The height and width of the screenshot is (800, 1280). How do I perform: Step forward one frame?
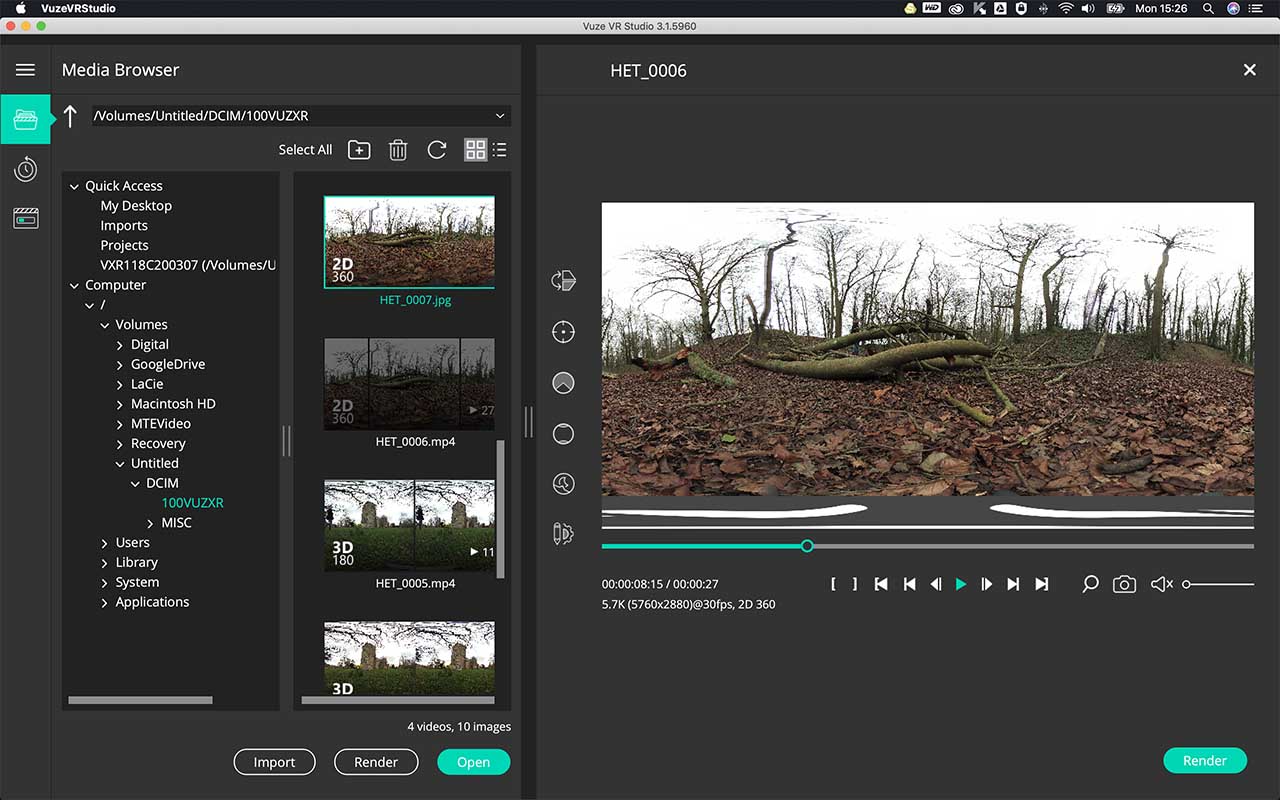[987, 584]
